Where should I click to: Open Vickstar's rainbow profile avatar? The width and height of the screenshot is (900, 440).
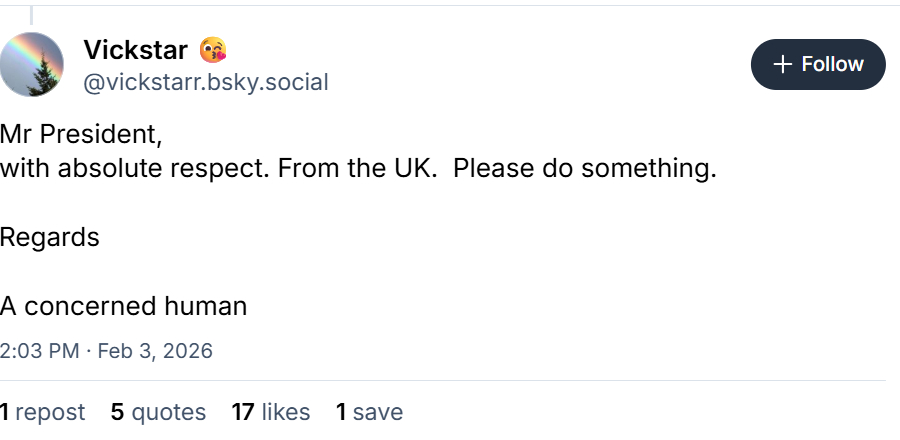(x=32, y=65)
